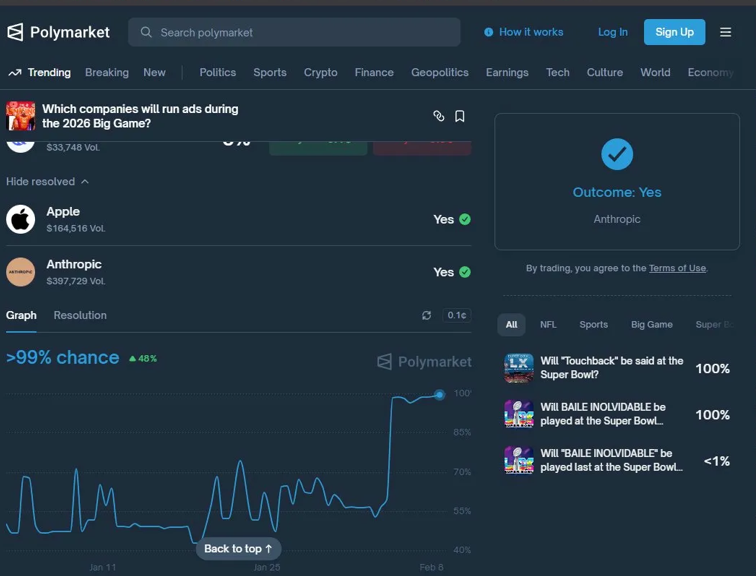Click the Back to top button
756x576 pixels.
(239, 549)
